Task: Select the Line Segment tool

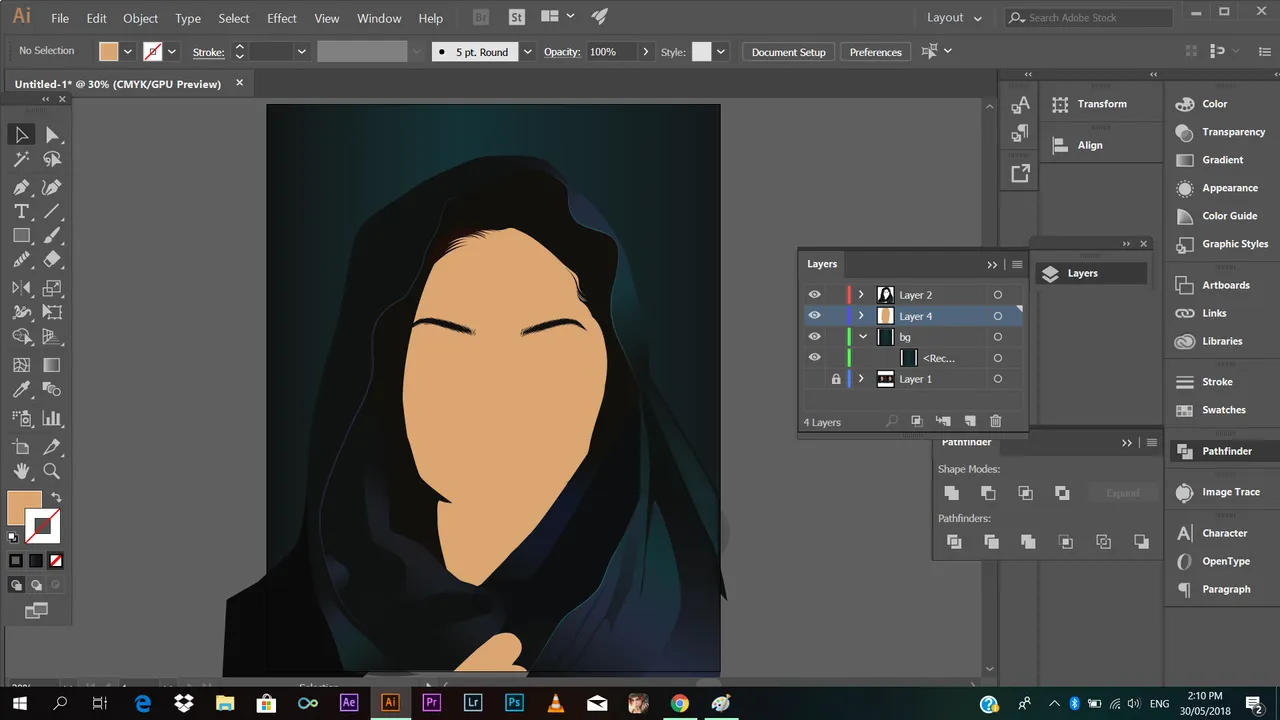Action: point(52,212)
